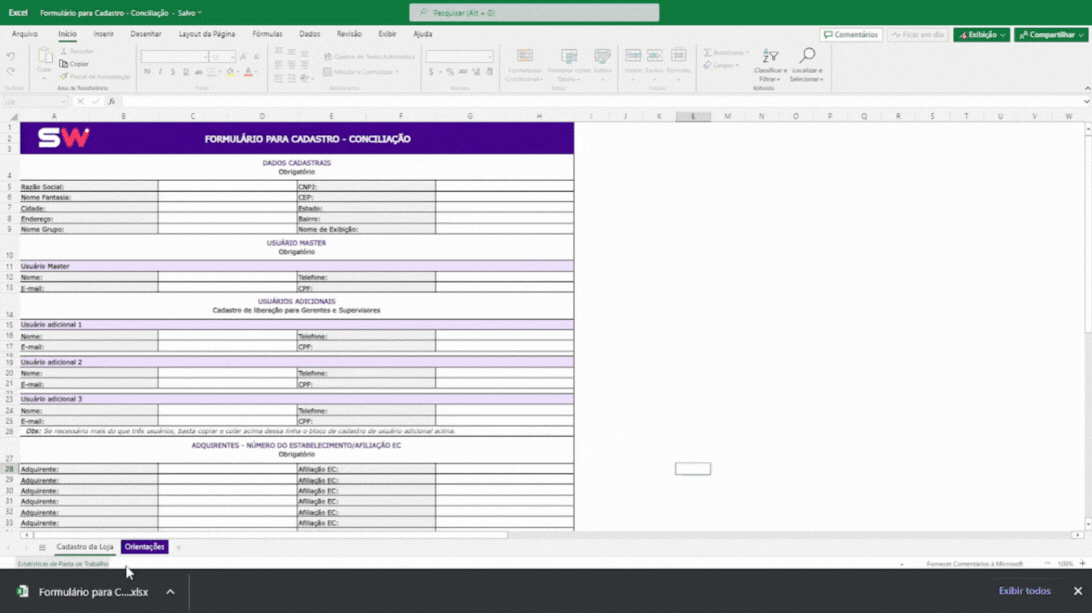Toggle strikethrough formatting
This screenshot has width=1092, height=613.
coord(198,72)
